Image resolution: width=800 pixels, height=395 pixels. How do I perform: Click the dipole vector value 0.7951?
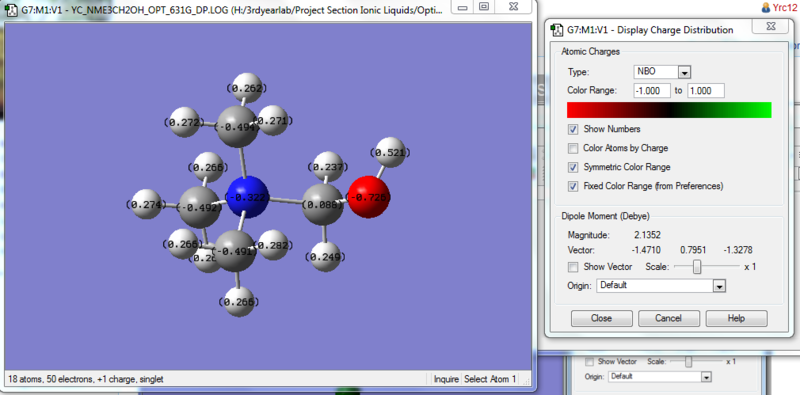(694, 250)
